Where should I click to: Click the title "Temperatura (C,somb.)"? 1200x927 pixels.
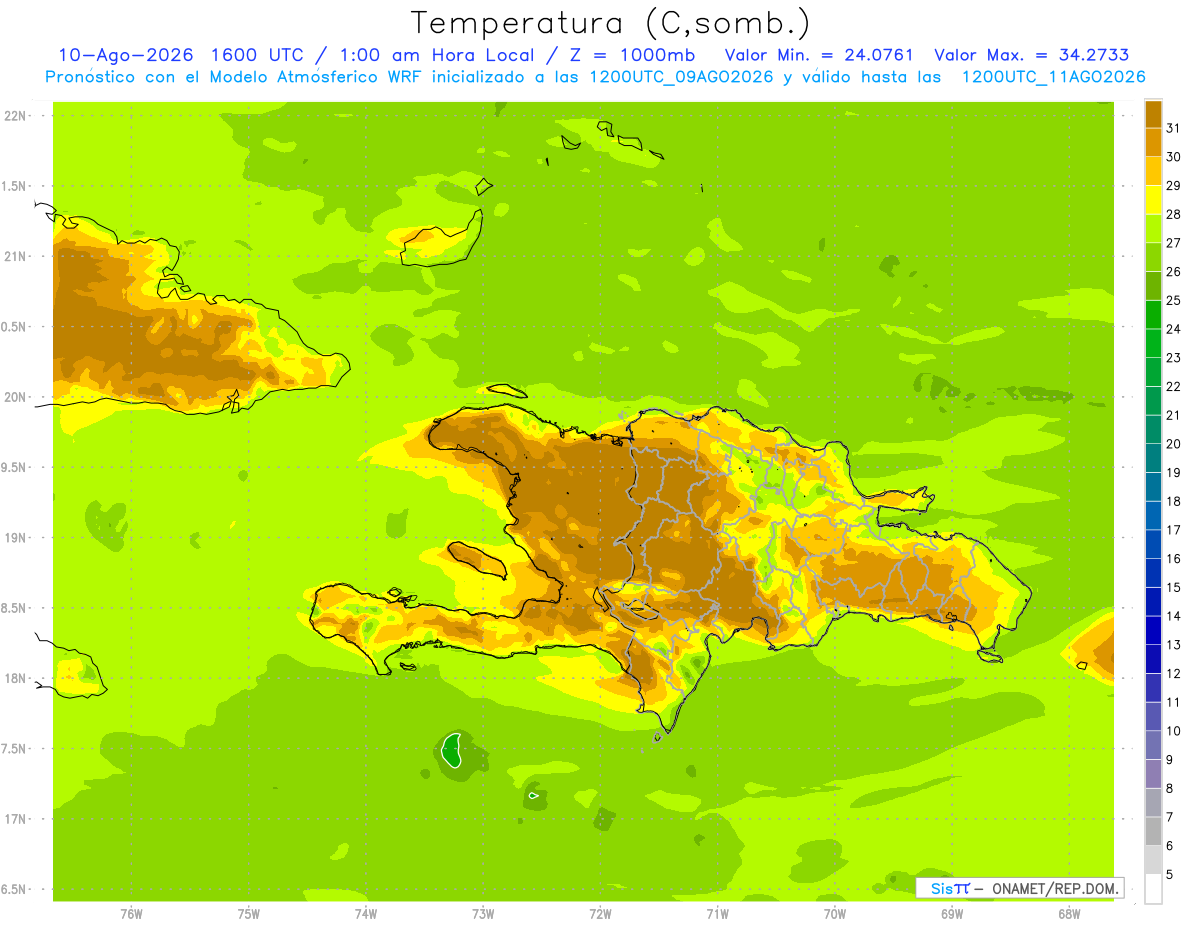coord(610,23)
